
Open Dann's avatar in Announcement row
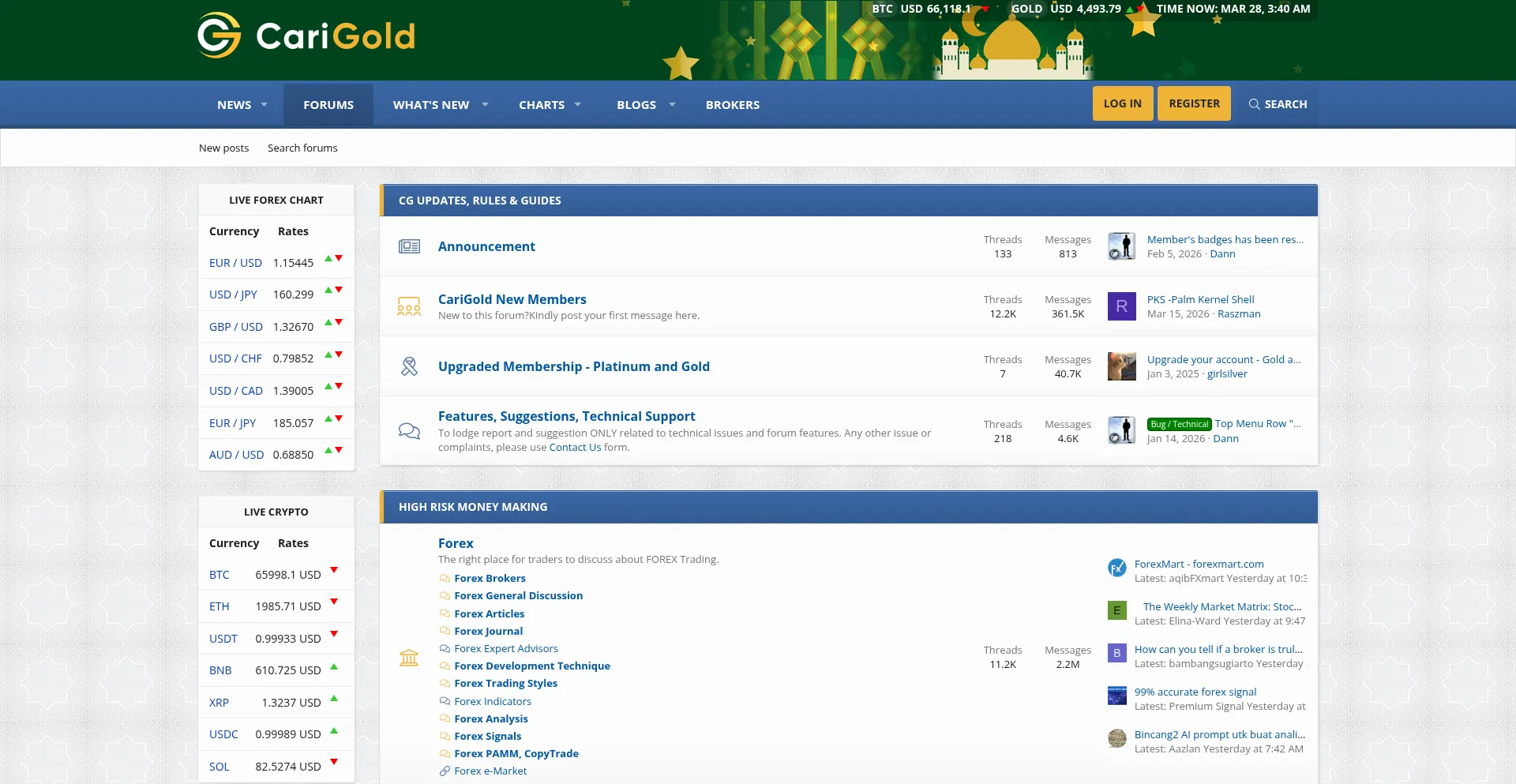(x=1122, y=246)
